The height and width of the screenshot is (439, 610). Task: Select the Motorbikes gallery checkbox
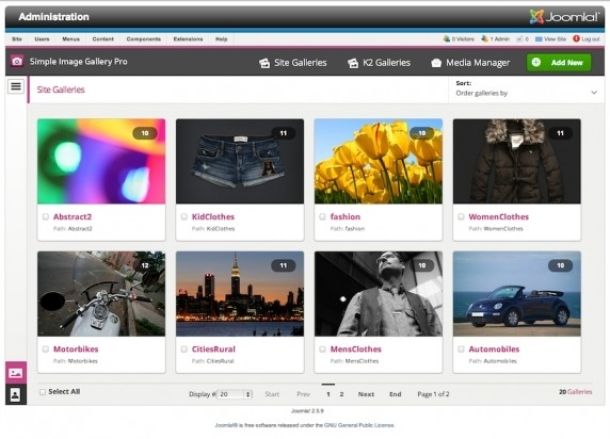(x=45, y=349)
